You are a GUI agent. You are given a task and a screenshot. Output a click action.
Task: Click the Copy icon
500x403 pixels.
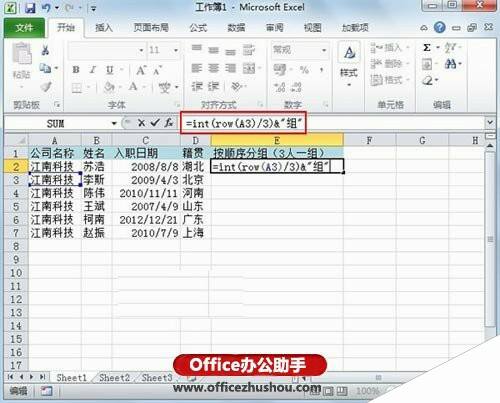point(45,68)
